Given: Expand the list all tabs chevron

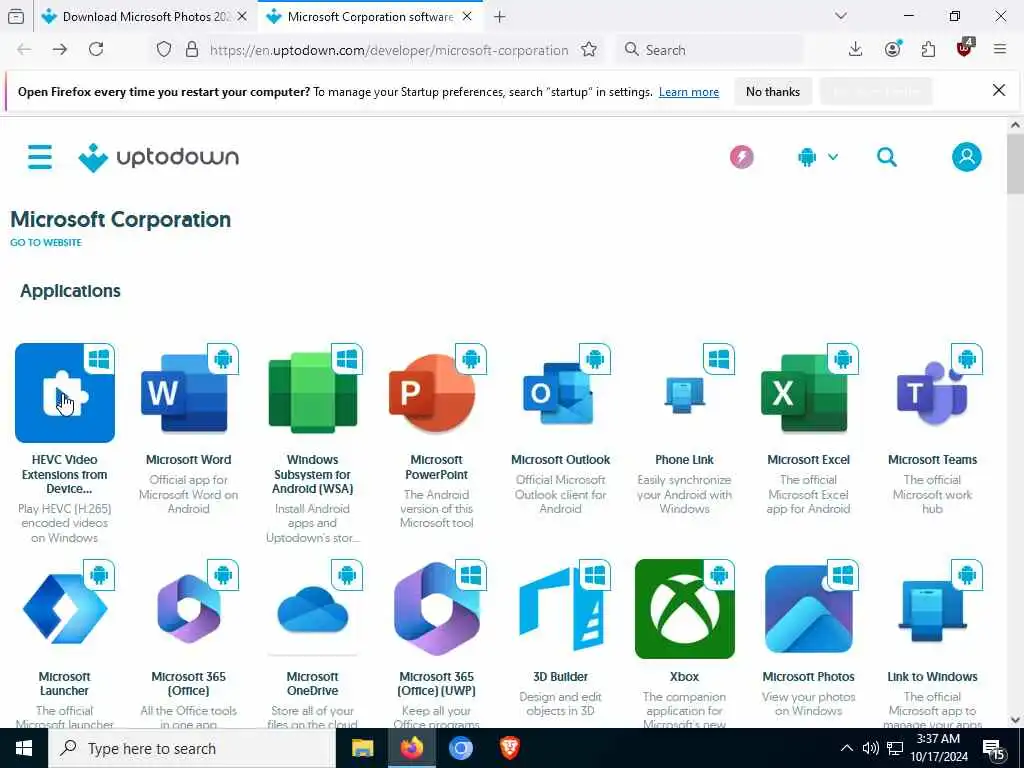Looking at the screenshot, I should pos(841,16).
